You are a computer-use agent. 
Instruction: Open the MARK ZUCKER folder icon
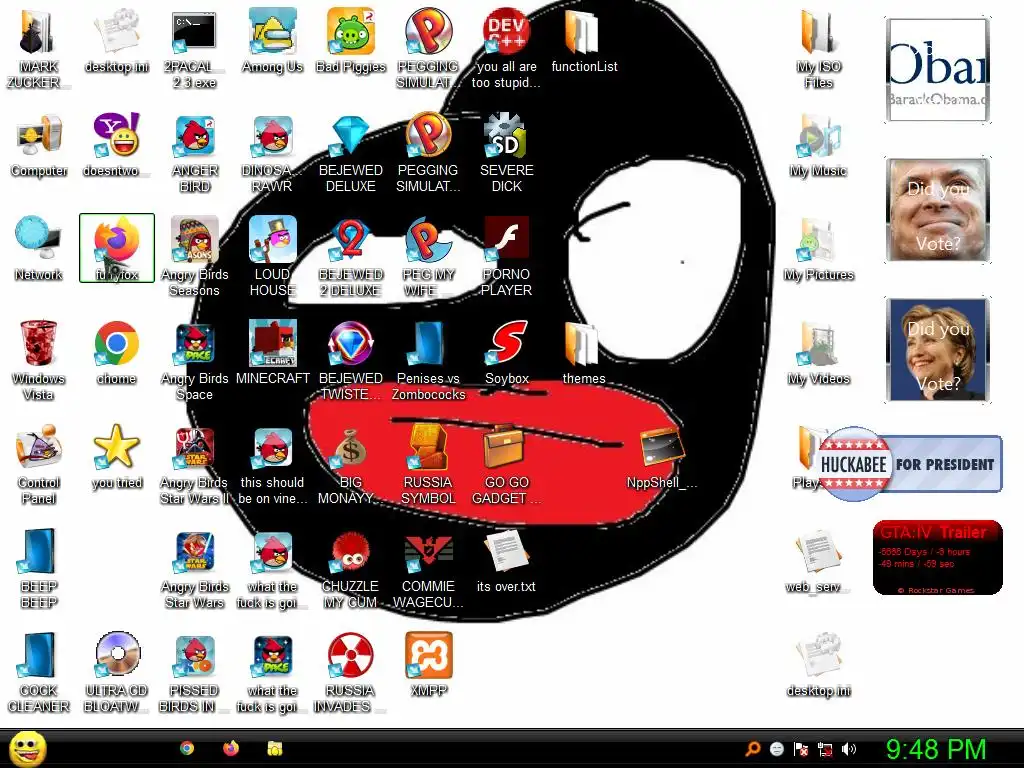(x=38, y=49)
